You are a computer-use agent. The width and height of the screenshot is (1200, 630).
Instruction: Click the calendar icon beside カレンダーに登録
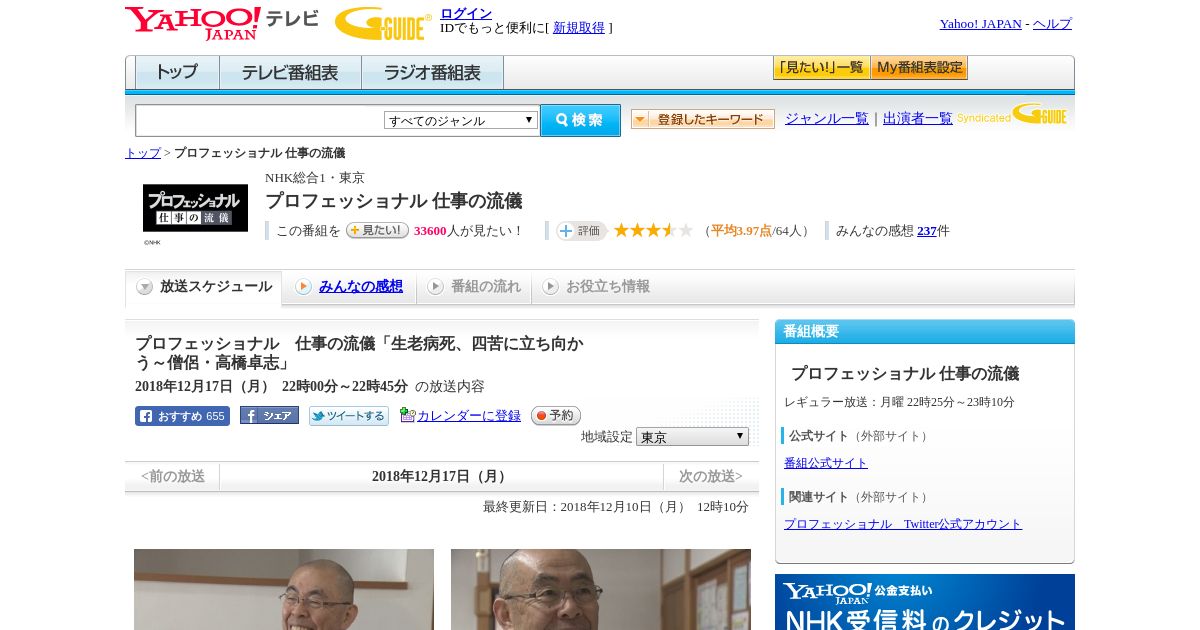pos(407,415)
